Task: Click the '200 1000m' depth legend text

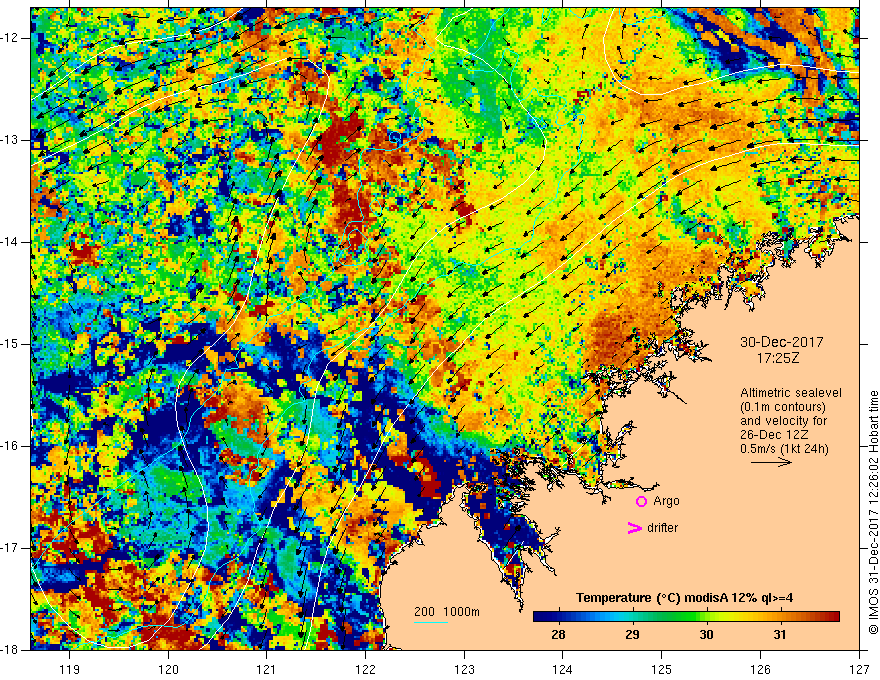Action: pos(447,612)
